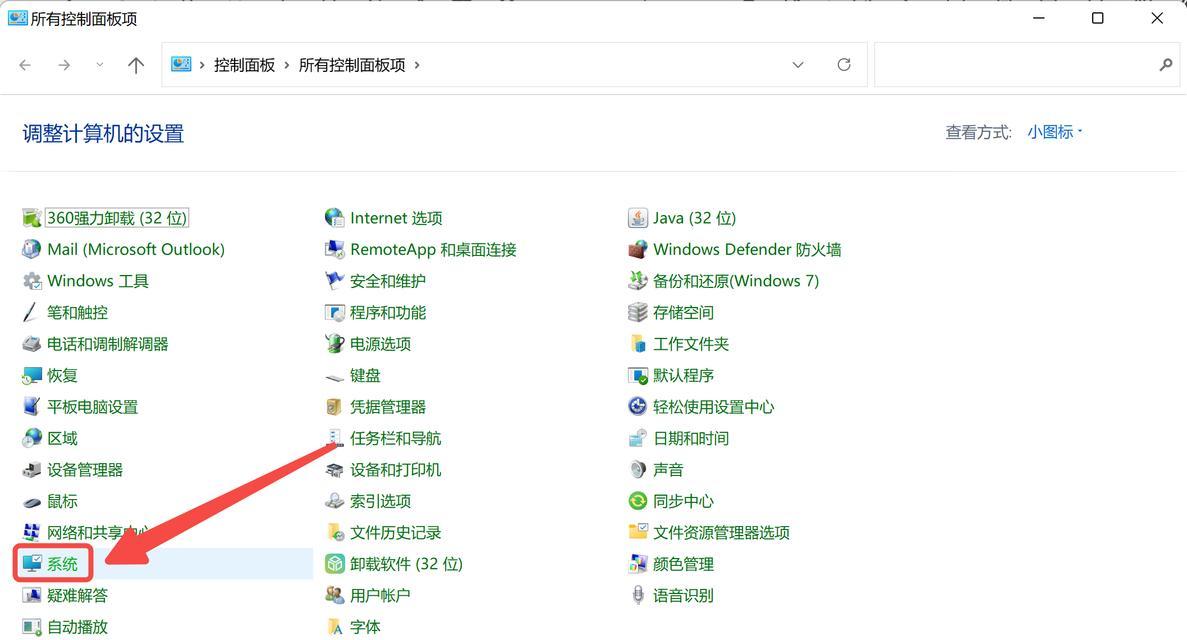1187x640 pixels.
Task: Click the 电源选项 icon
Action: 334,344
